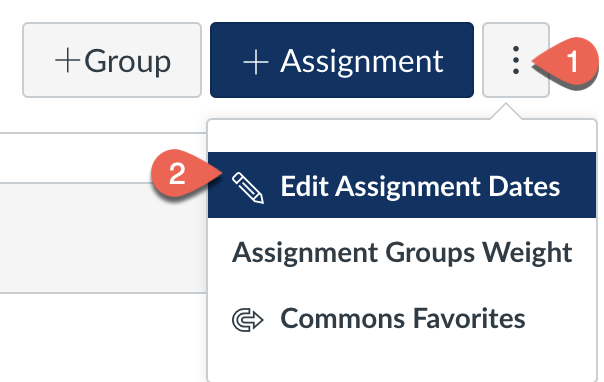
Task: Add a new assignment group
Action: coord(112,60)
